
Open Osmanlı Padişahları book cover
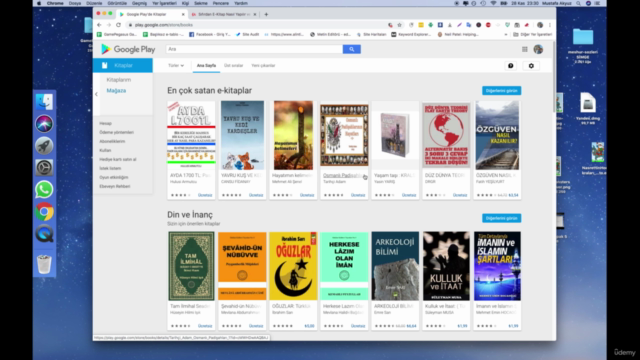pyautogui.click(x=344, y=135)
